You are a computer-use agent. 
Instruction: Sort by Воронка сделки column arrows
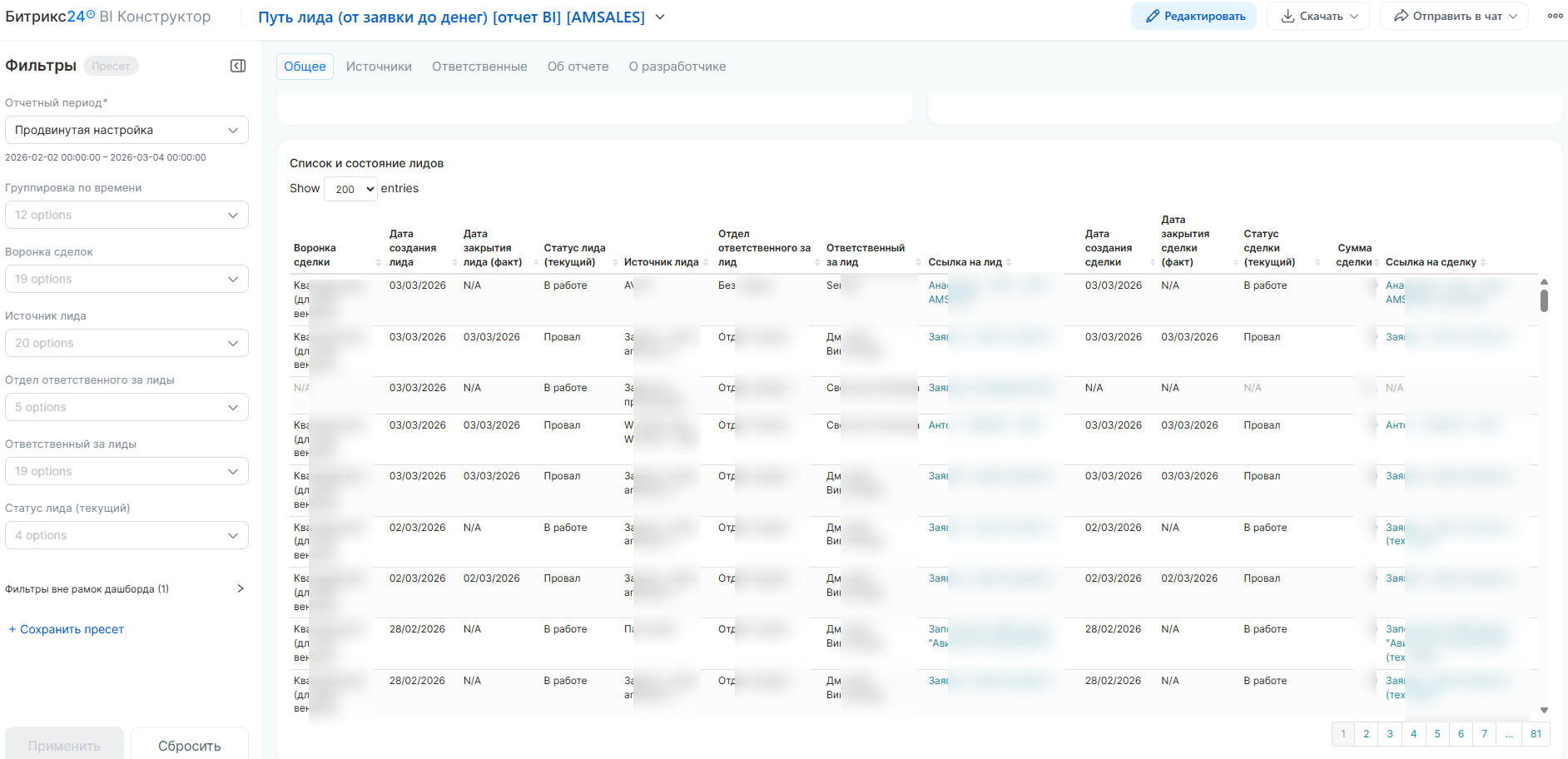pos(379,262)
